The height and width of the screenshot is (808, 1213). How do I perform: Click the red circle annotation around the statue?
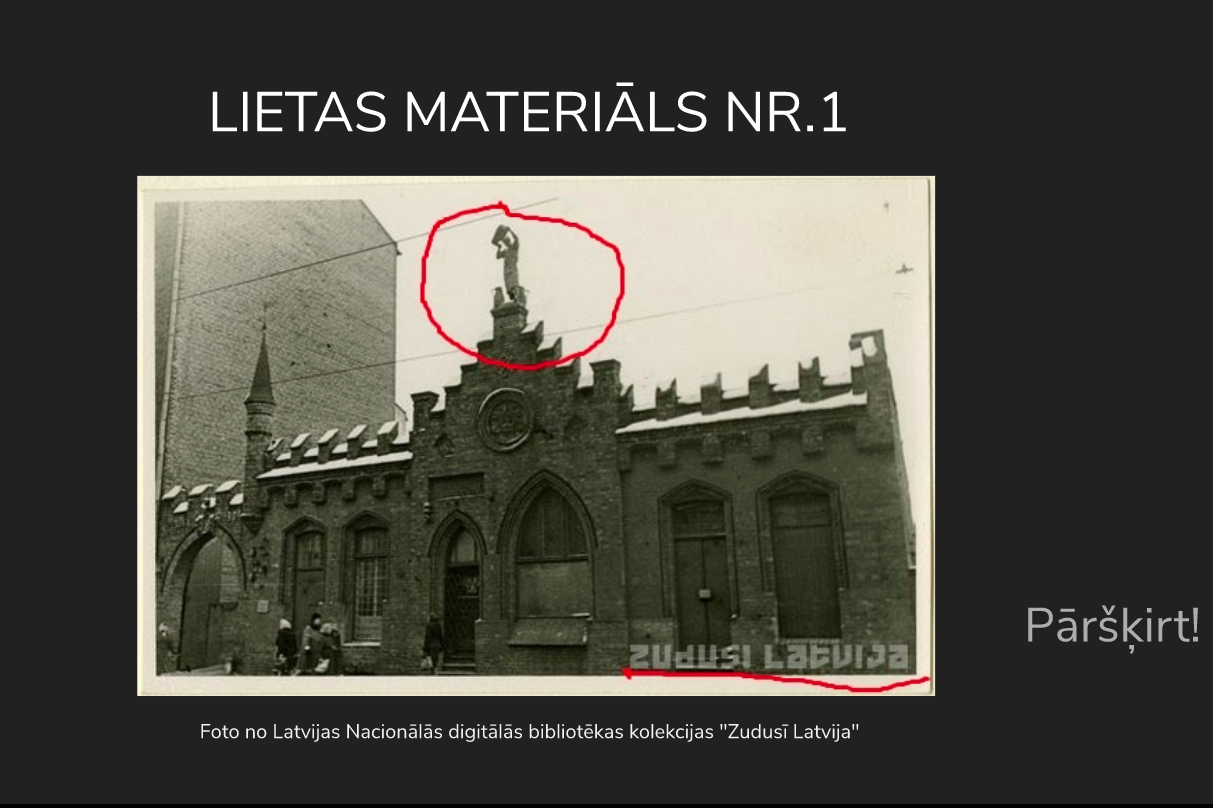pyautogui.click(x=522, y=285)
